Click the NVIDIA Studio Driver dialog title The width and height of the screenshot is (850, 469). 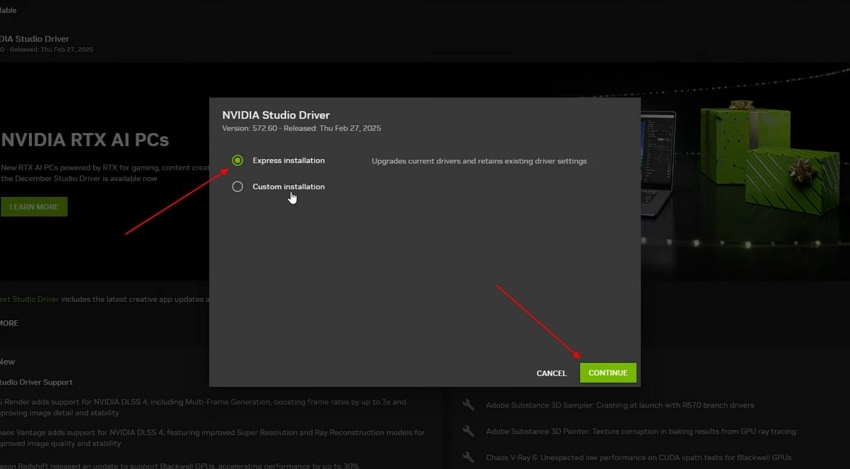276,115
